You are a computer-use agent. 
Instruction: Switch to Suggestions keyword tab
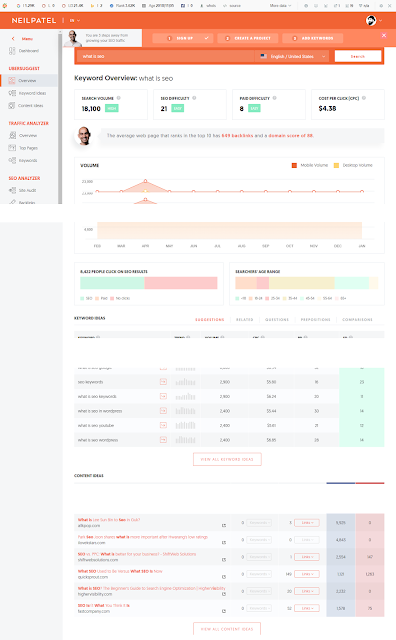tap(210, 320)
